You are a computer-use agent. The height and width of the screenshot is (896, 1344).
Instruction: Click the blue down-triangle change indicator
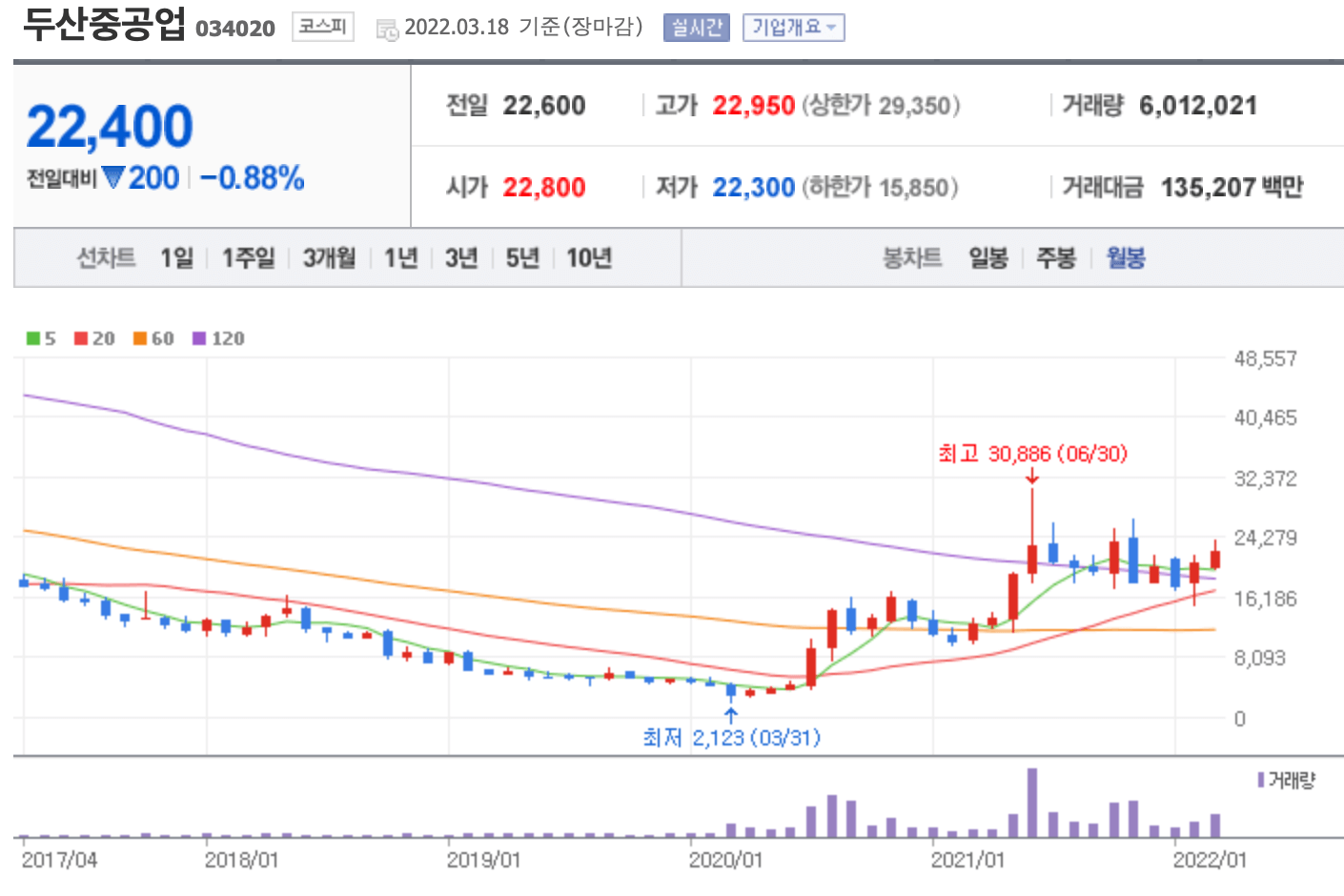coord(113,178)
